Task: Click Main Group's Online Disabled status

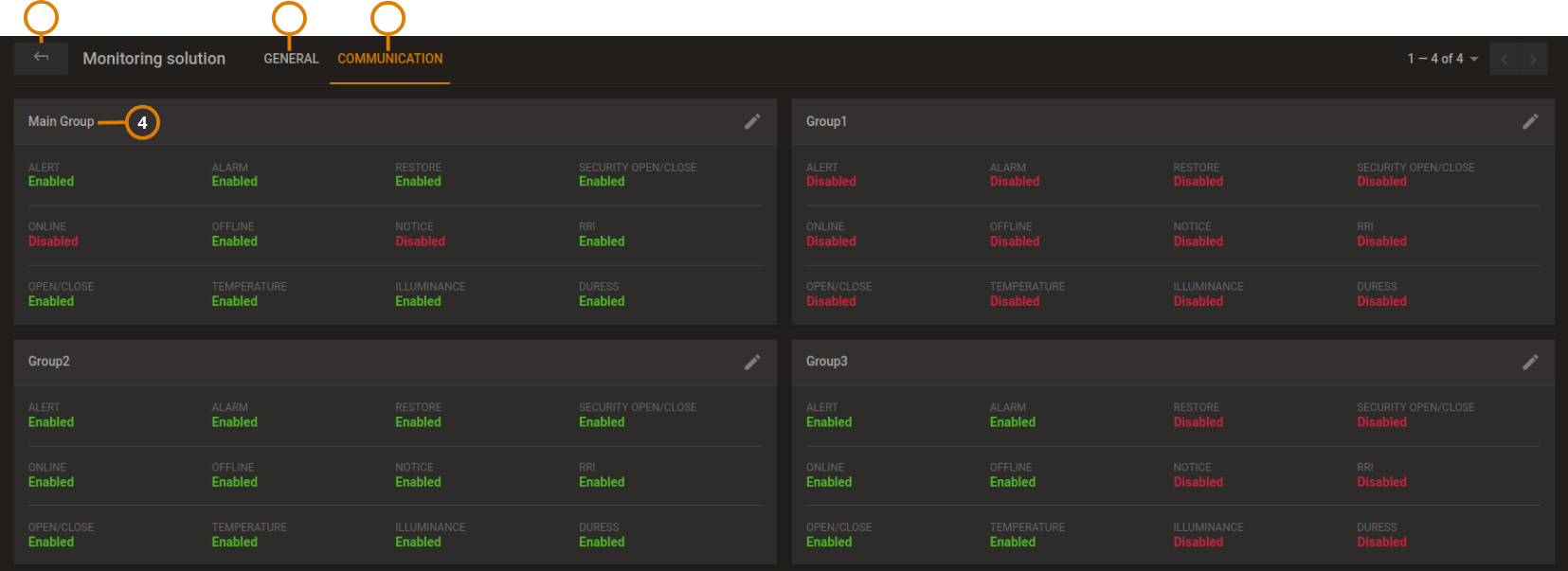Action: pos(53,241)
